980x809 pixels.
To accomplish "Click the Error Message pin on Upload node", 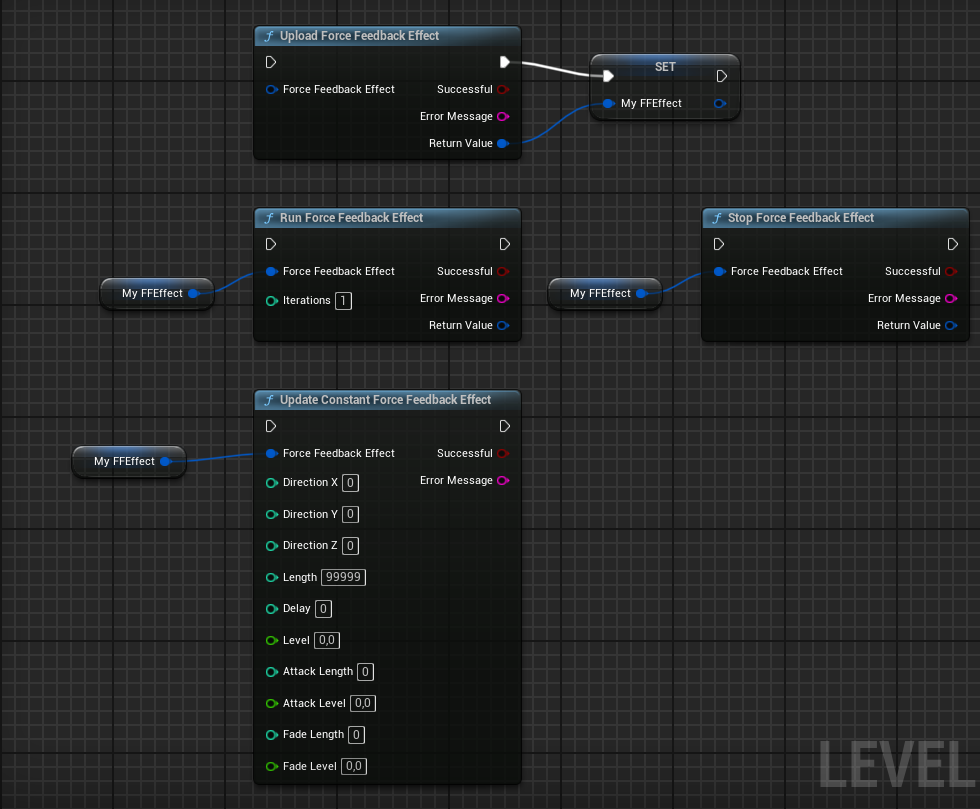I will (502, 116).
